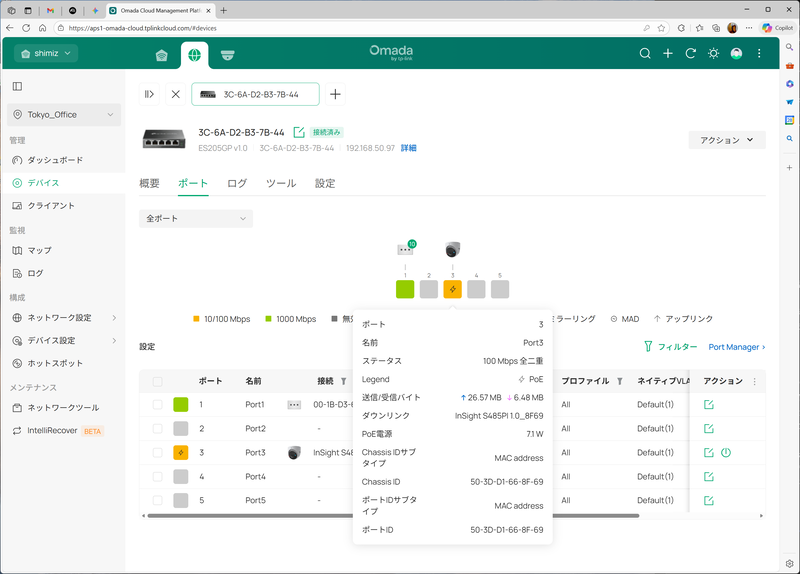Tick the Port5 row checkbox
This screenshot has width=800, height=574.
[x=158, y=501]
